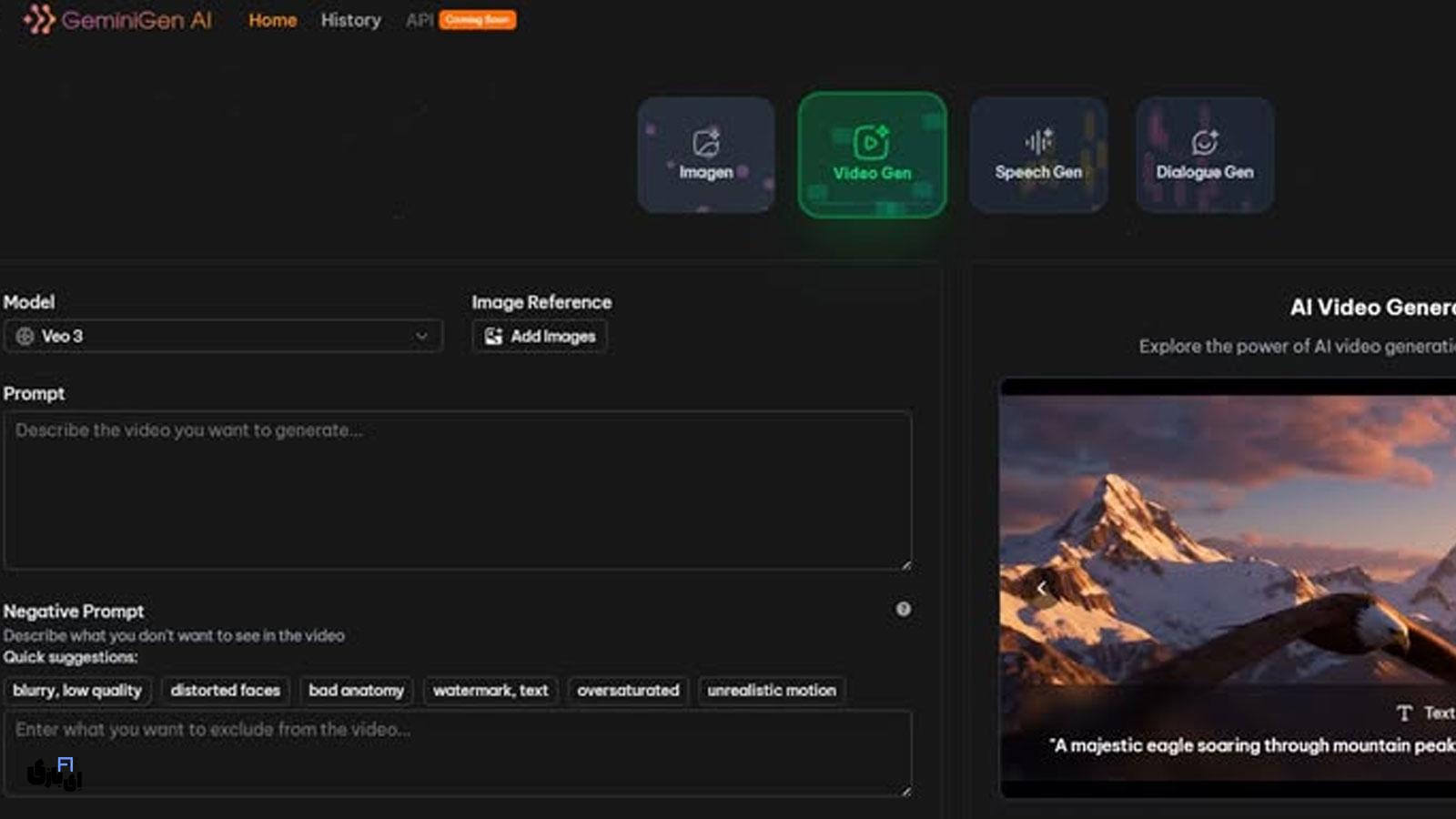1456x819 pixels.
Task: Toggle the 'blurry, low quality' suggestion
Action: coord(77,691)
